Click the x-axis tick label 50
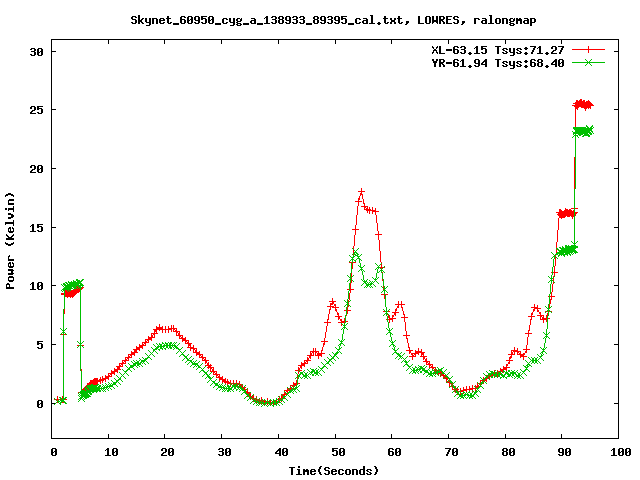Screen dimensions: 640x480 337,452
